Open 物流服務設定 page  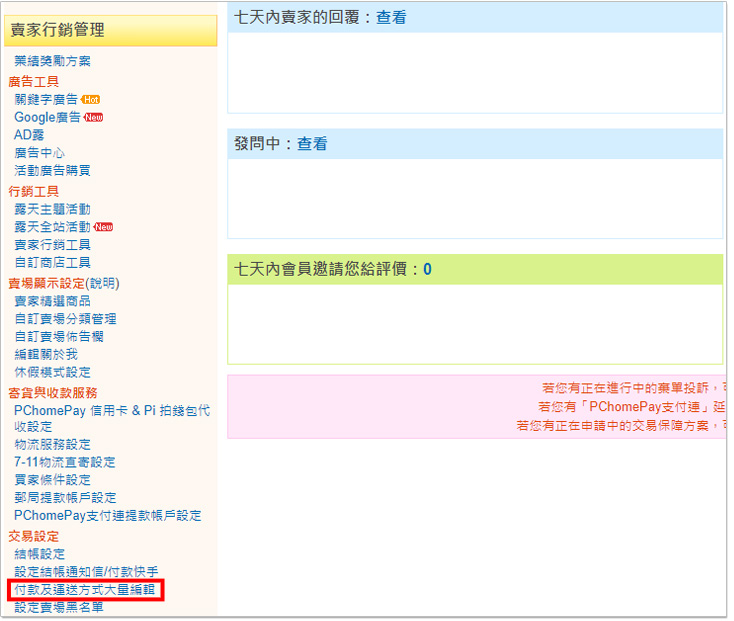pos(52,444)
